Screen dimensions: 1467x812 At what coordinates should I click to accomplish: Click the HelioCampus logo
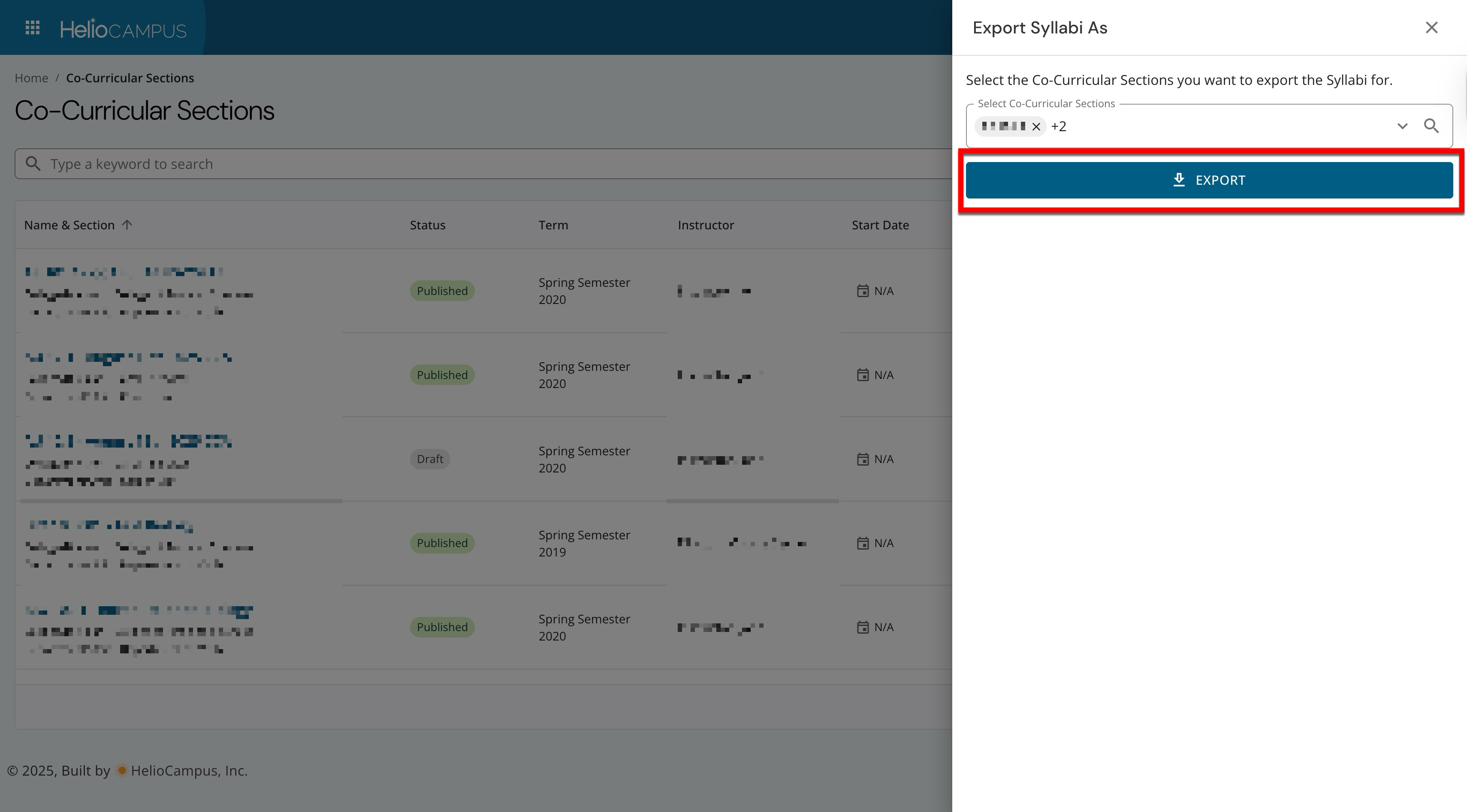(123, 29)
